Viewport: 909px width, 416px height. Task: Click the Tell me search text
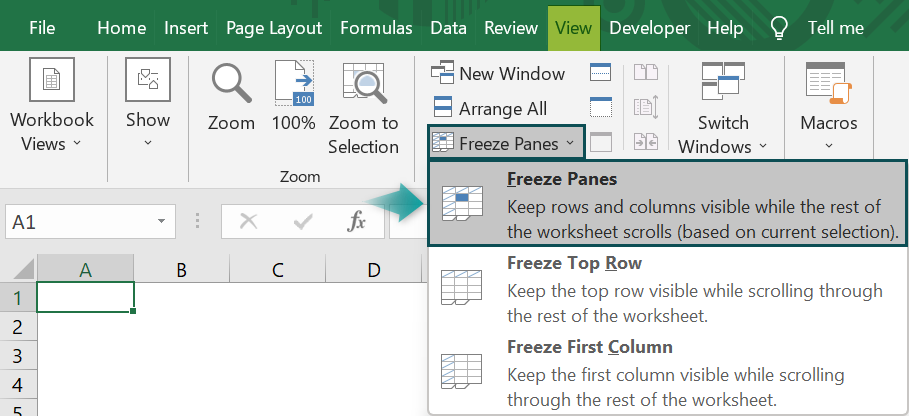pos(835,28)
